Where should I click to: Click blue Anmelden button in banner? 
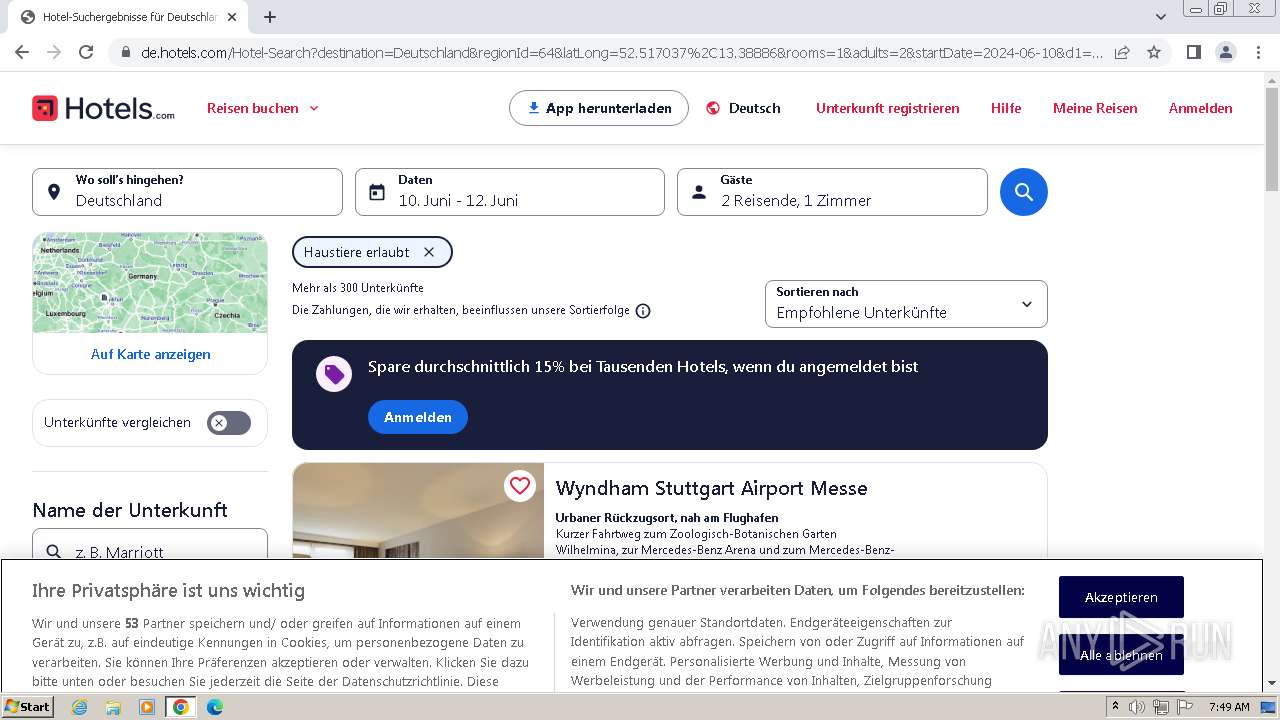tap(418, 417)
